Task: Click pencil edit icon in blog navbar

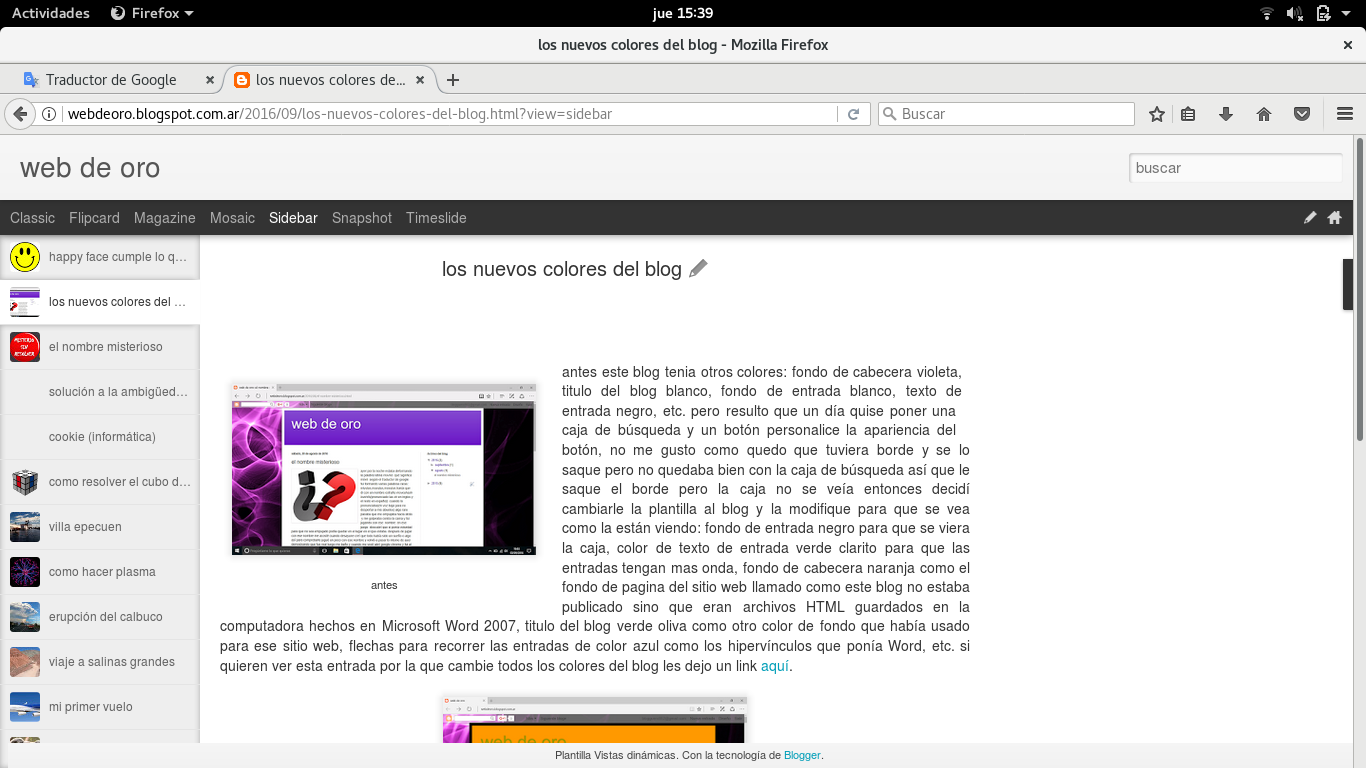Action: tap(1310, 217)
